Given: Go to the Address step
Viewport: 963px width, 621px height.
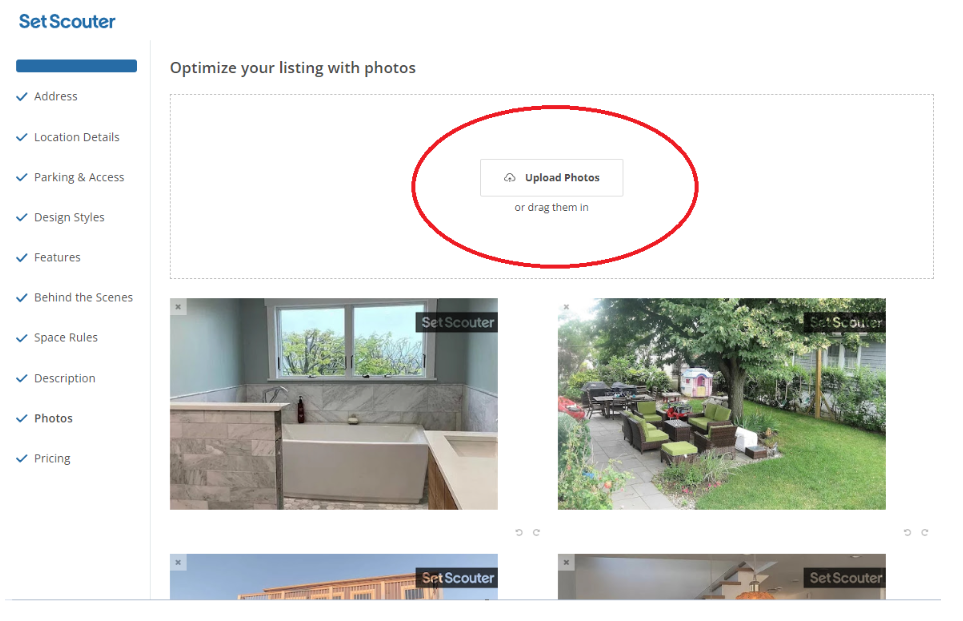Looking at the screenshot, I should coord(56,96).
